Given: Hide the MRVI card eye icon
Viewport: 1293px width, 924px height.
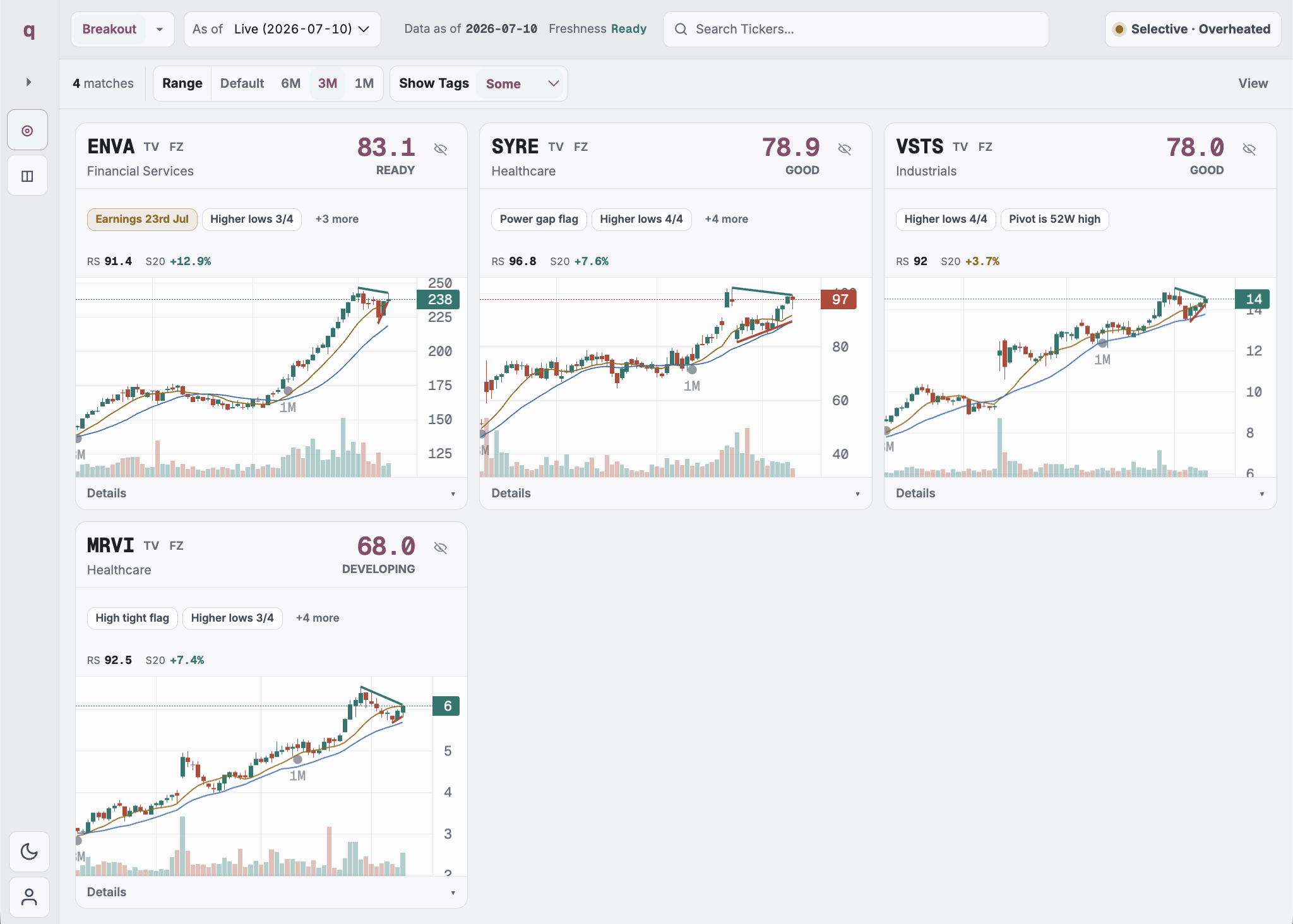Looking at the screenshot, I should click(440, 548).
